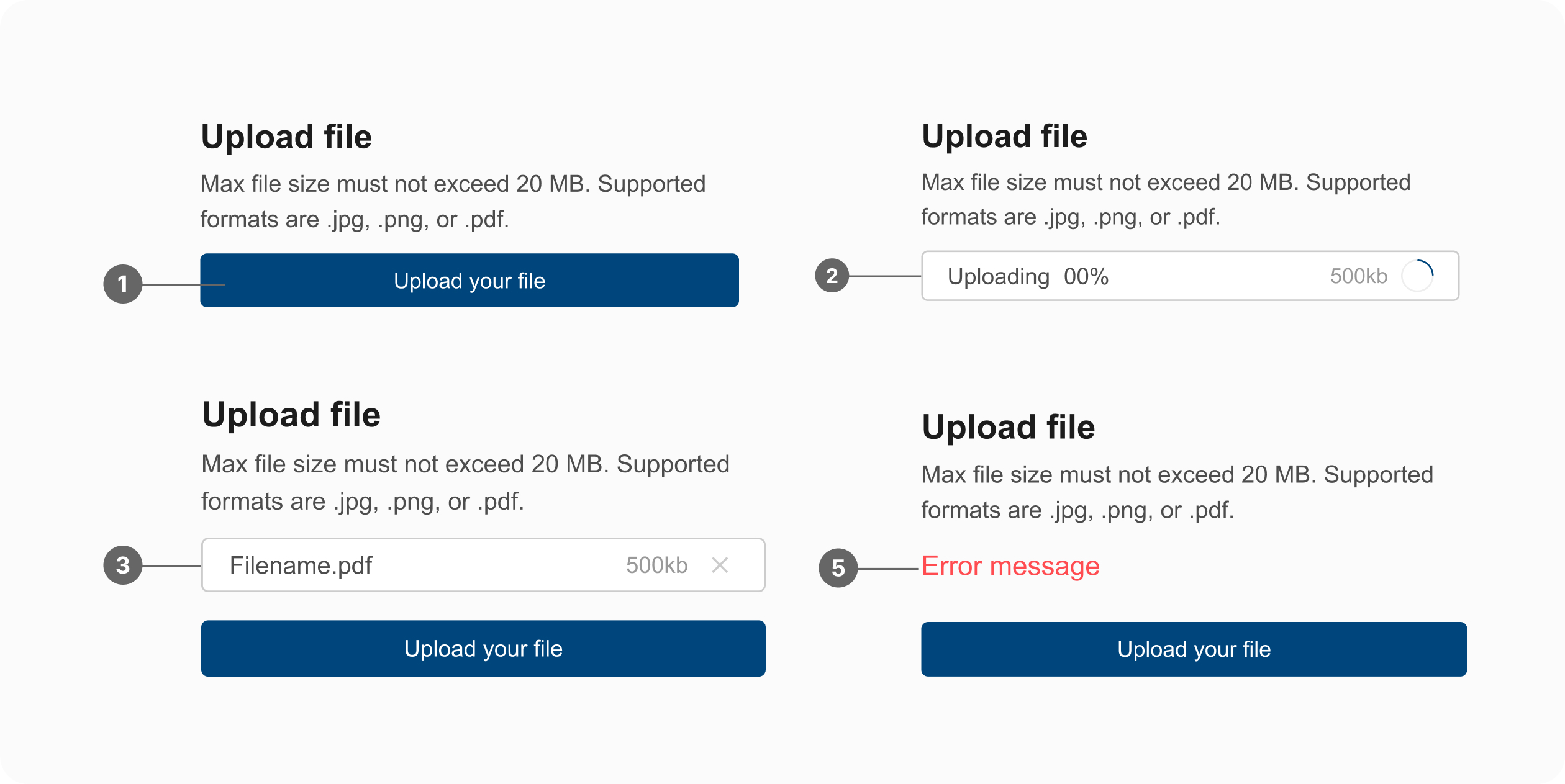Image resolution: width=1565 pixels, height=784 pixels.
Task: Click the 500kb size beside Filename.pdf
Action: [x=656, y=565]
